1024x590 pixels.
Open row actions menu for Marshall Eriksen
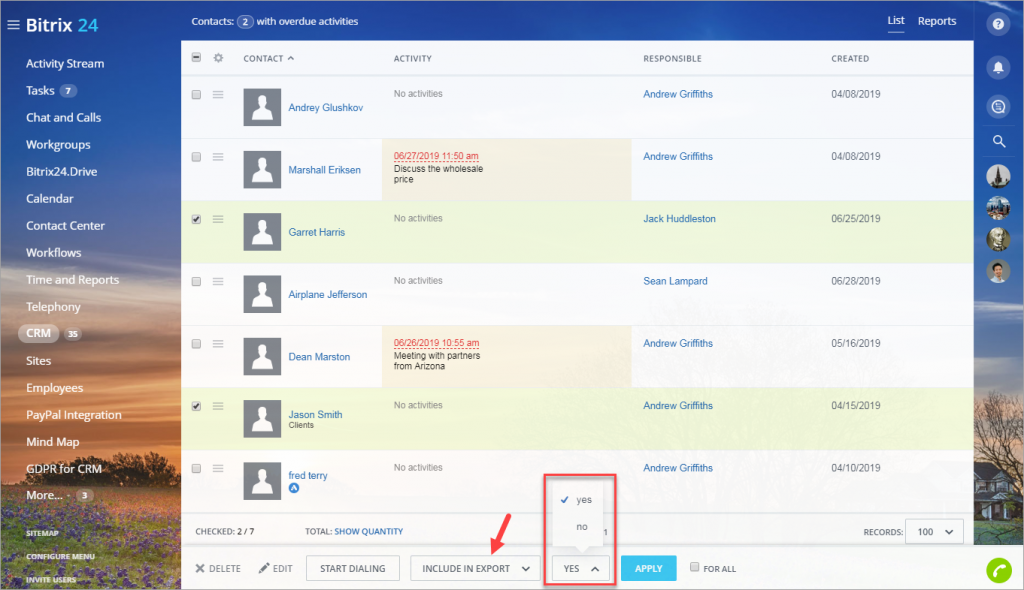click(x=218, y=157)
